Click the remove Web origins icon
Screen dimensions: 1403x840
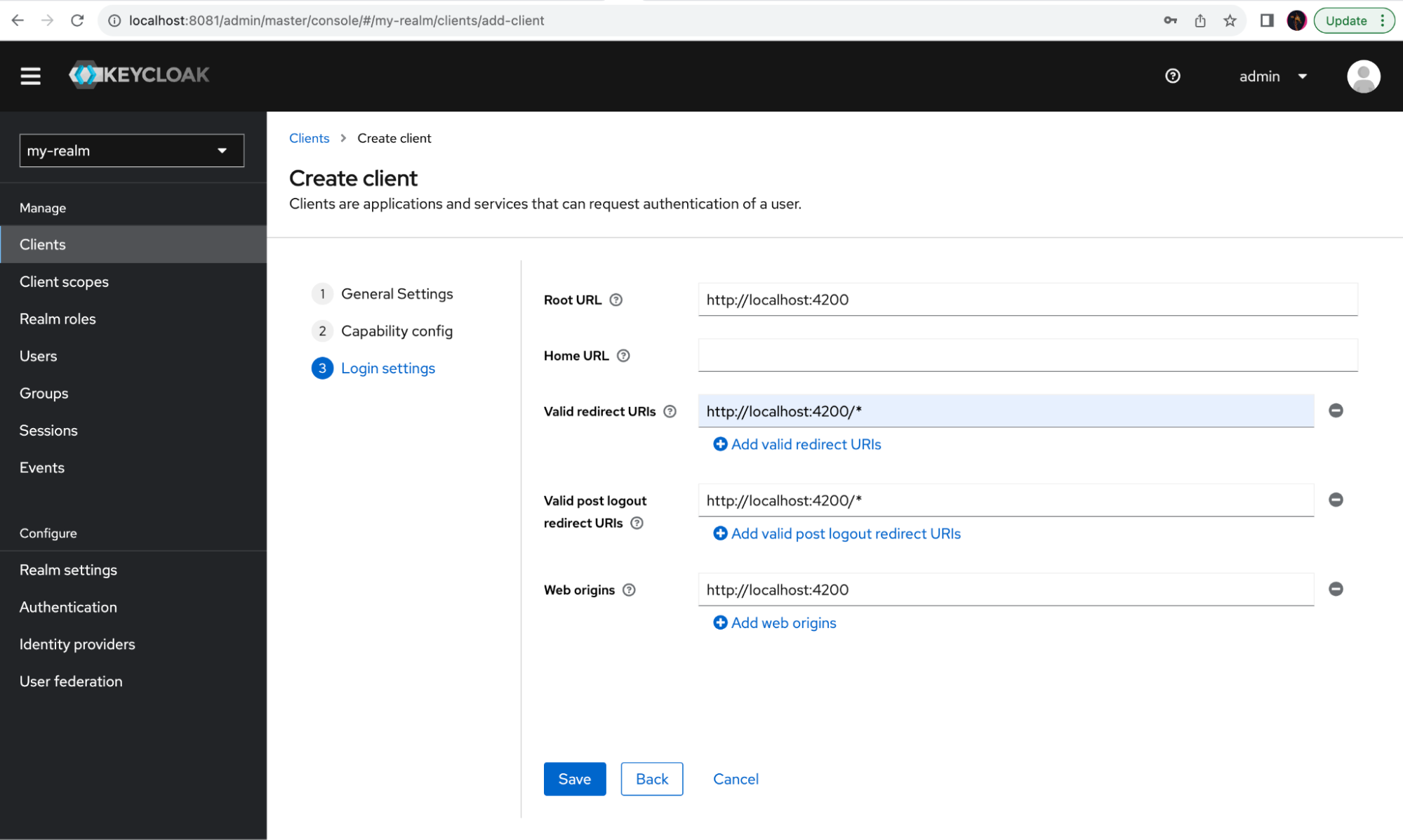click(1336, 589)
